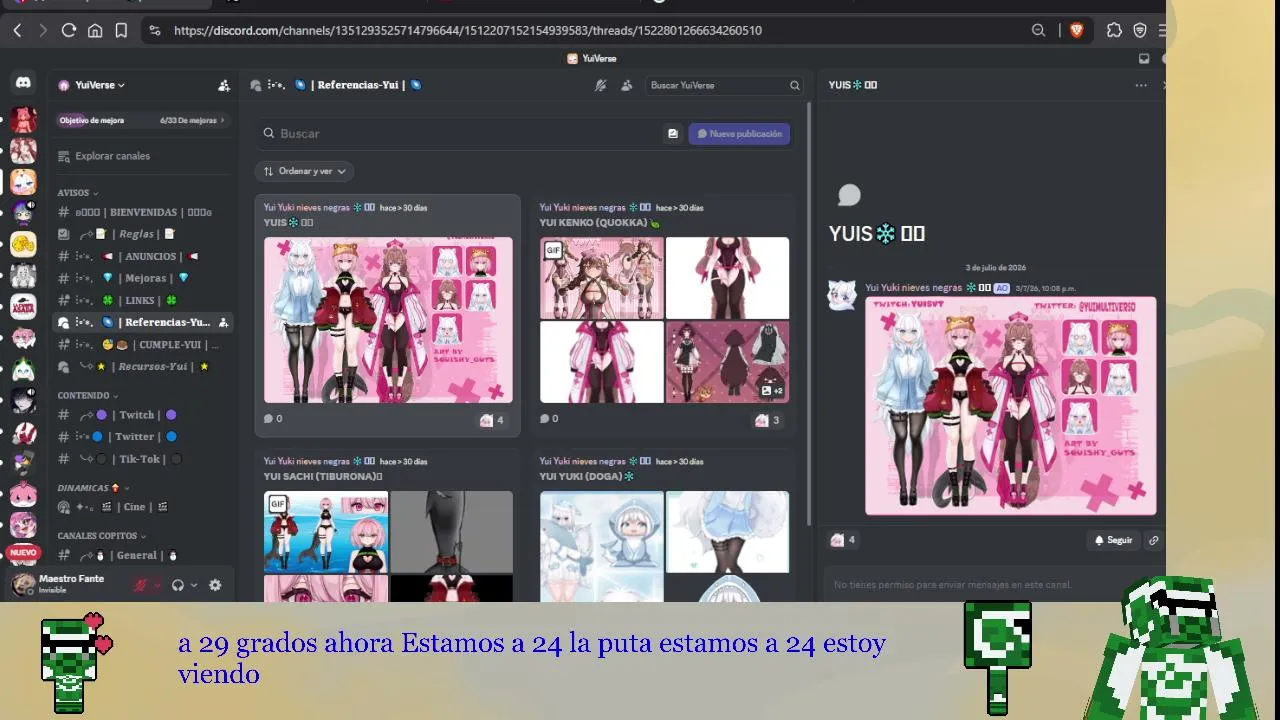Click the create-invite icon on Referencias-Yui channel
The width and height of the screenshot is (1280, 720).
coord(223,322)
